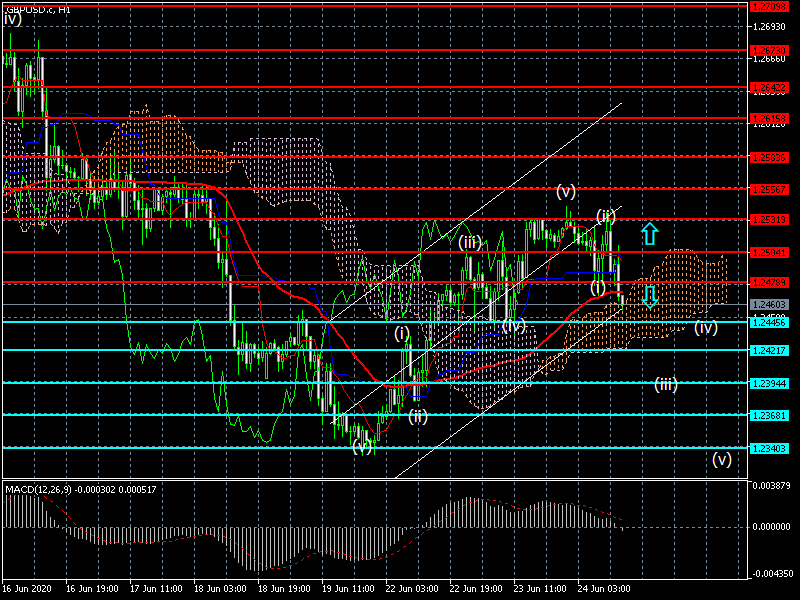This screenshot has width=800, height=600.
Task: Select the (v) wave label above the 23 Jun peak
Action: (565, 192)
